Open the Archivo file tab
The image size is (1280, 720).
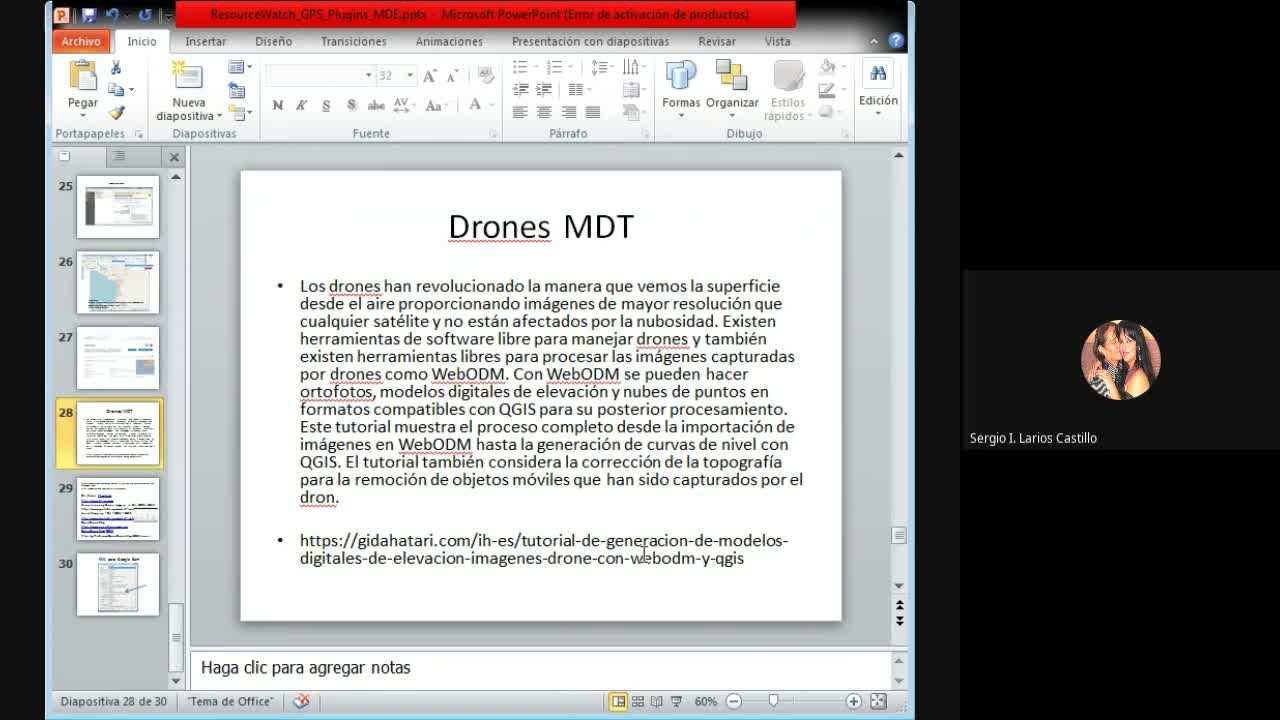81,41
